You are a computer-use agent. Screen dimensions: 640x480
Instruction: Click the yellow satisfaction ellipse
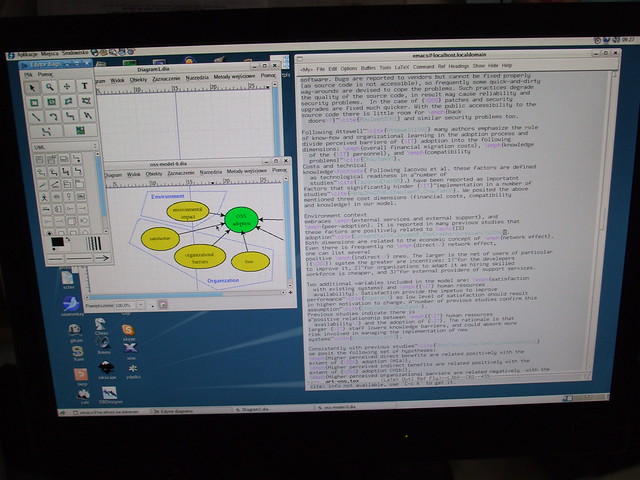tap(160, 238)
